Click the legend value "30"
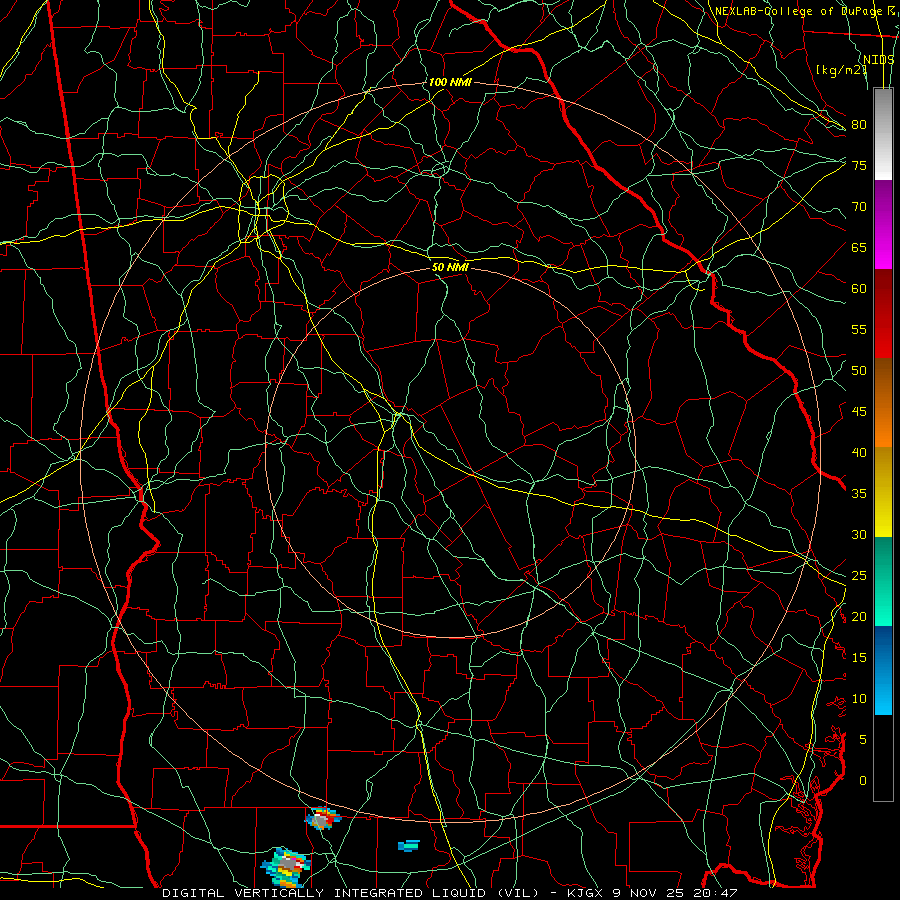Viewport: 900px width, 900px height. (859, 534)
